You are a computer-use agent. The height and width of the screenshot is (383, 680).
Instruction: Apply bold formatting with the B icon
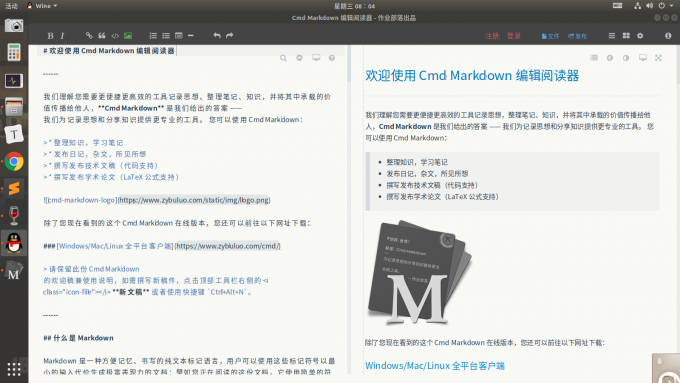point(50,36)
